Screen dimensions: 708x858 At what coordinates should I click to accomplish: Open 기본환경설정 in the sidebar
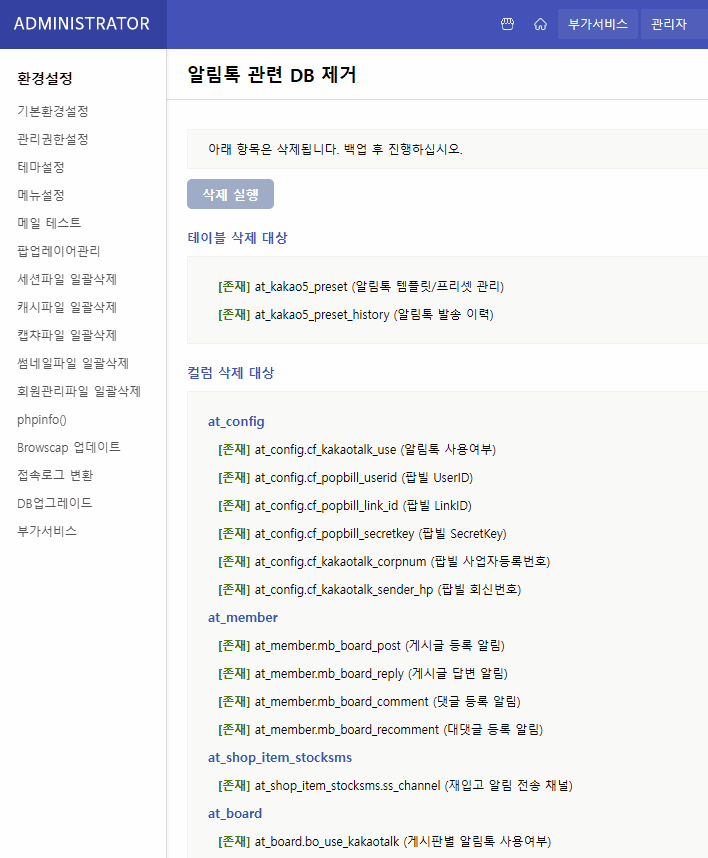tap(52, 111)
